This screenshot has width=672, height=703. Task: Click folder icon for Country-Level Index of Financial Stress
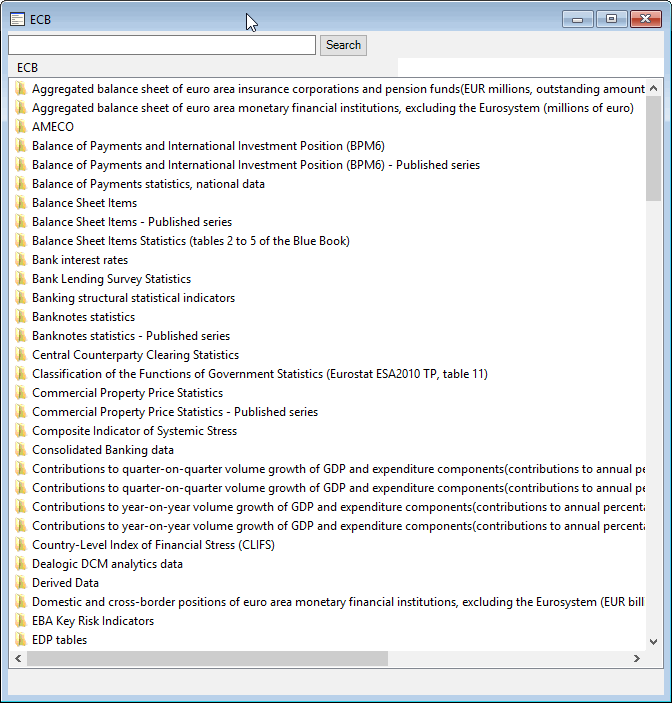click(x=21, y=545)
